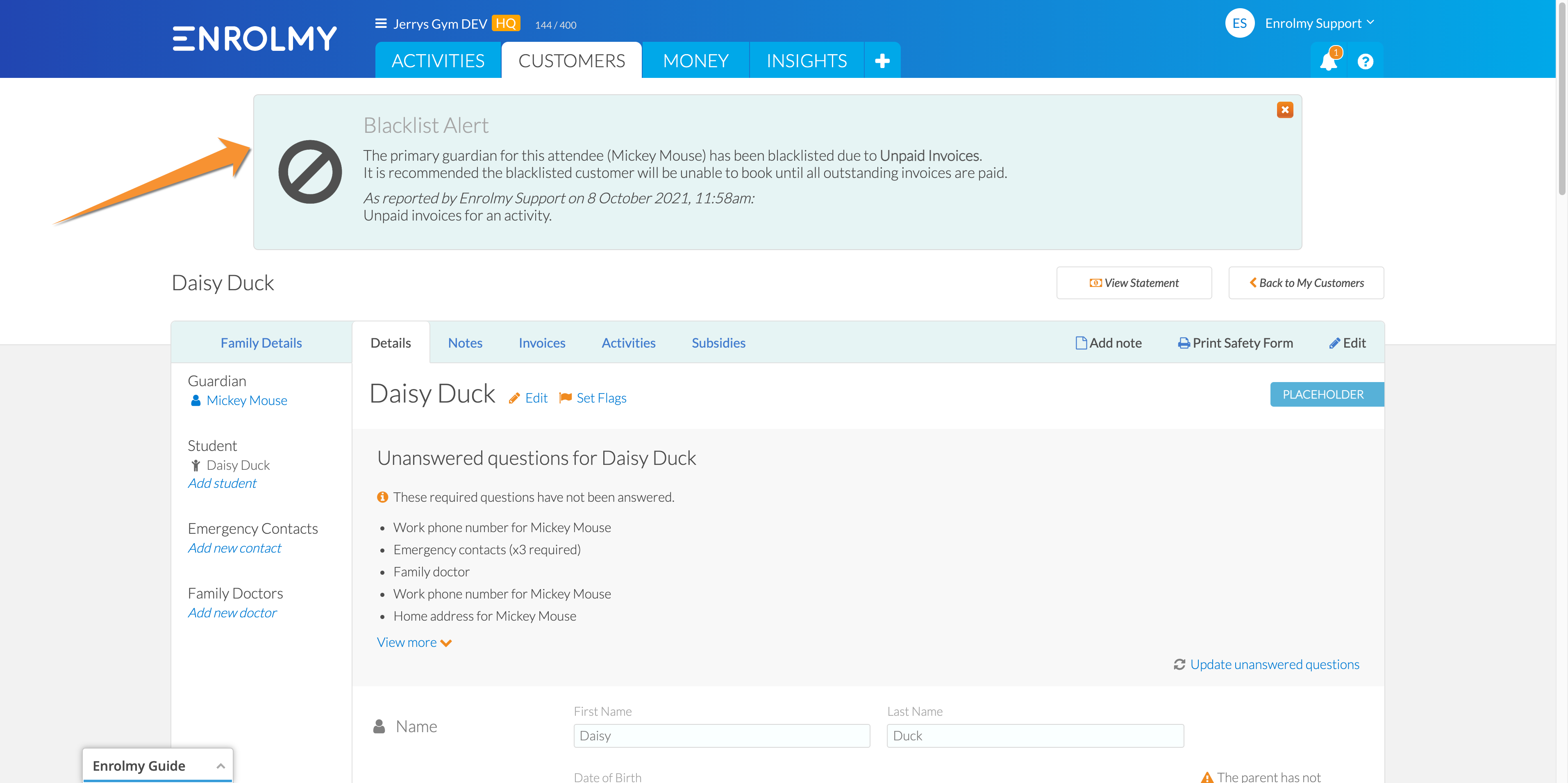
Task: Click the View Statement button
Action: pyautogui.click(x=1134, y=282)
